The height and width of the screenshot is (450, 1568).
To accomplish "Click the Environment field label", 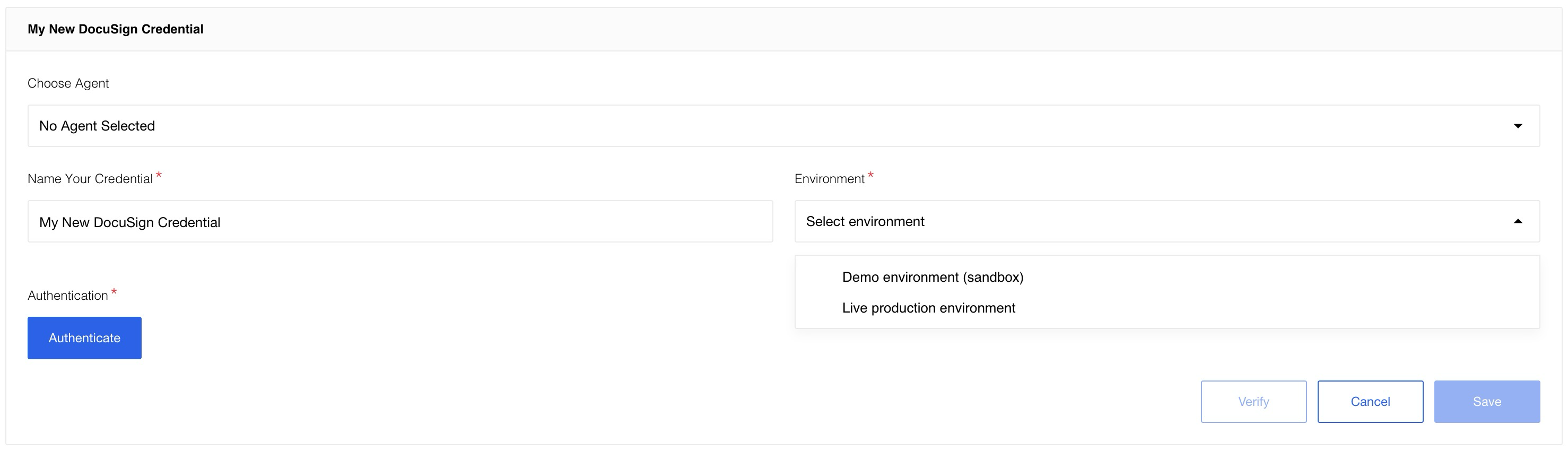I will coord(829,179).
